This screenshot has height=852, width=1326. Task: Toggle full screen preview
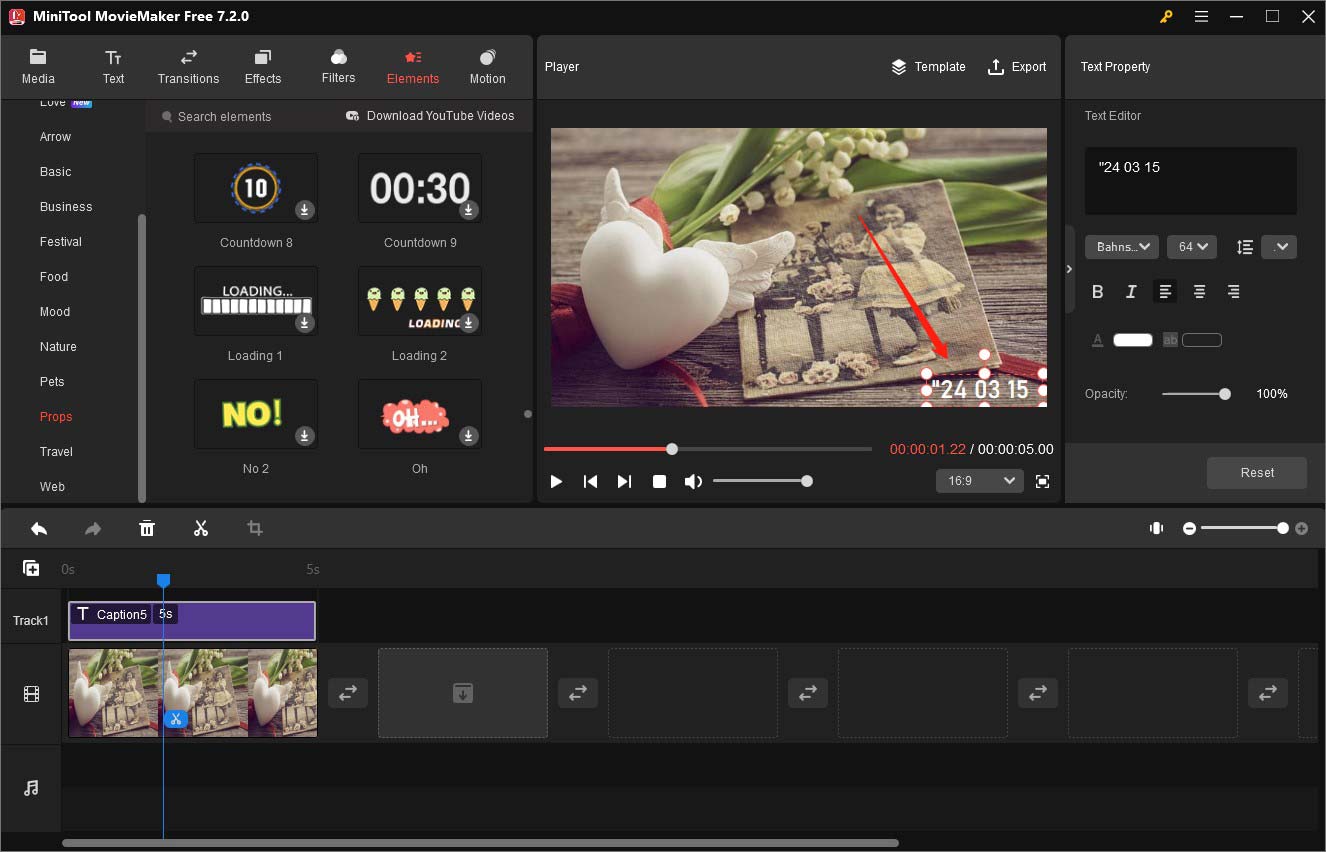click(1042, 481)
